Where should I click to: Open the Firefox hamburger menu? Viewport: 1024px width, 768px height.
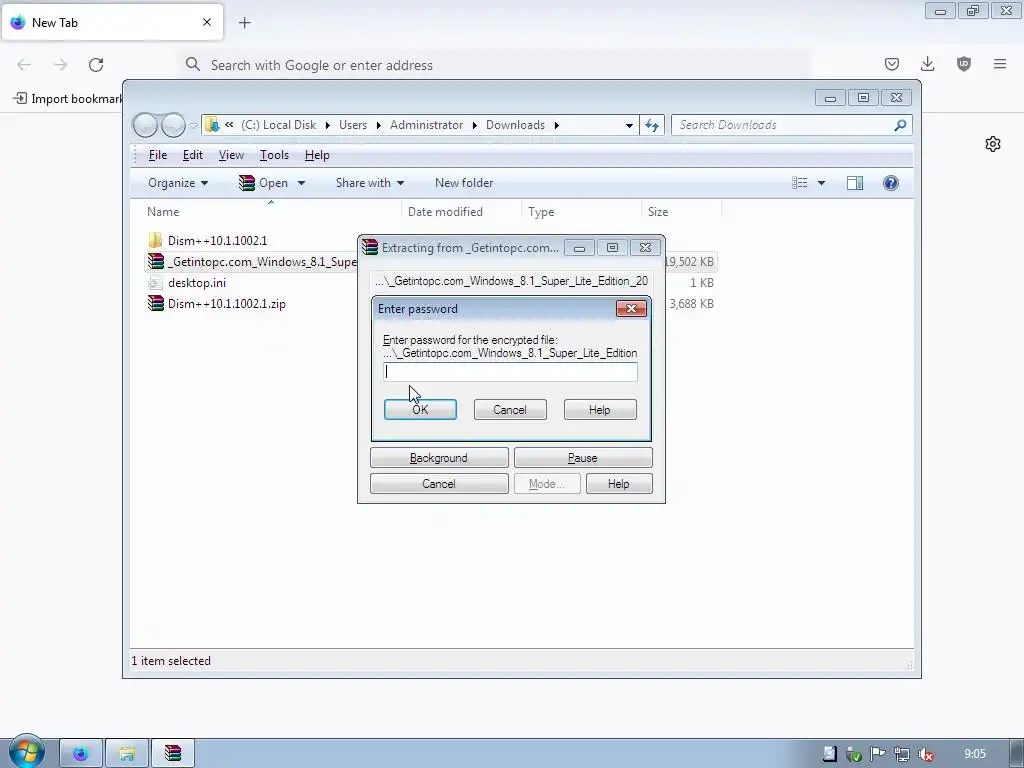tap(1000, 64)
